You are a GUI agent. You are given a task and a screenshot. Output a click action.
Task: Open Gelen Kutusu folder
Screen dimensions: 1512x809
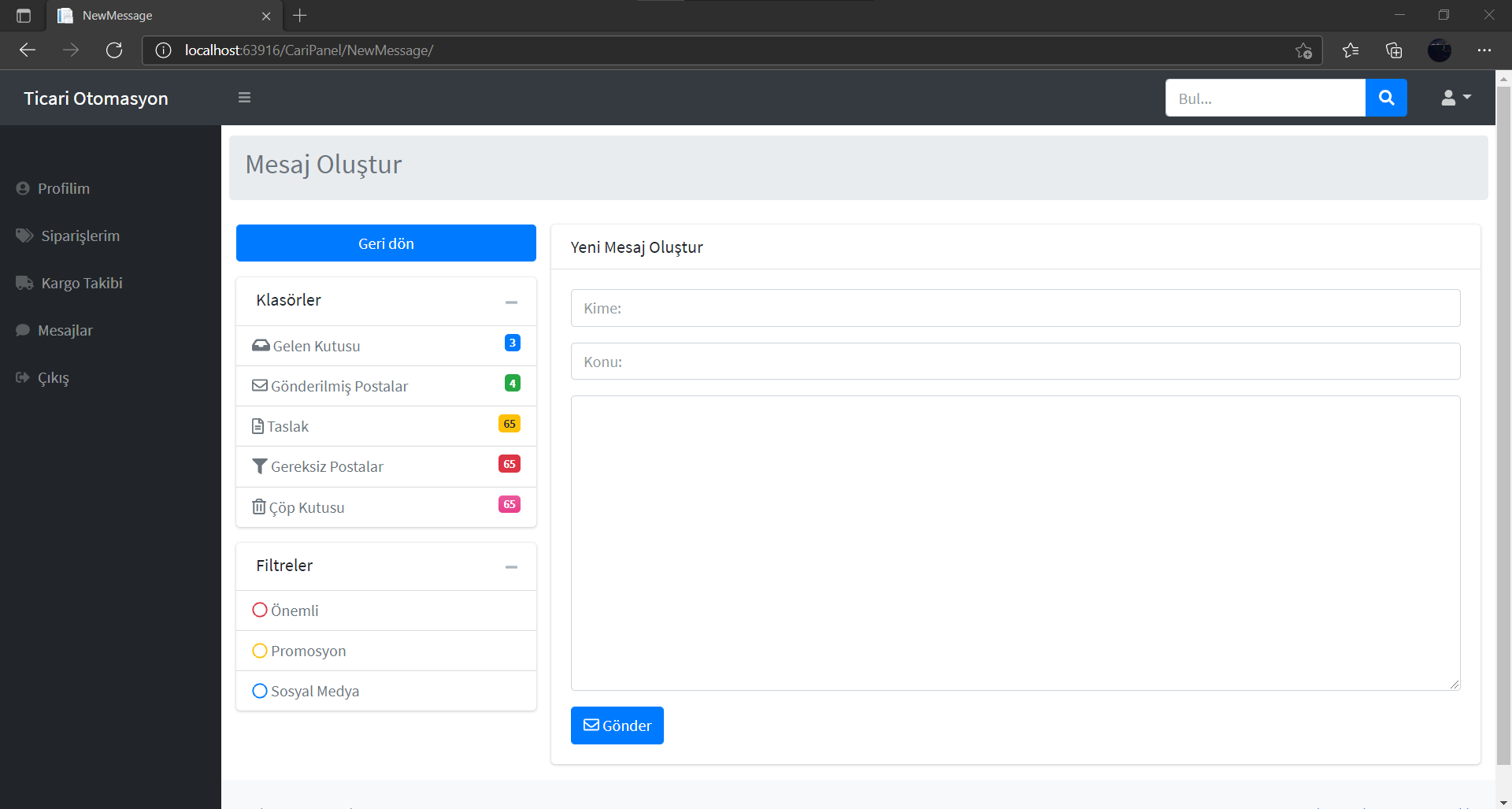(x=386, y=346)
